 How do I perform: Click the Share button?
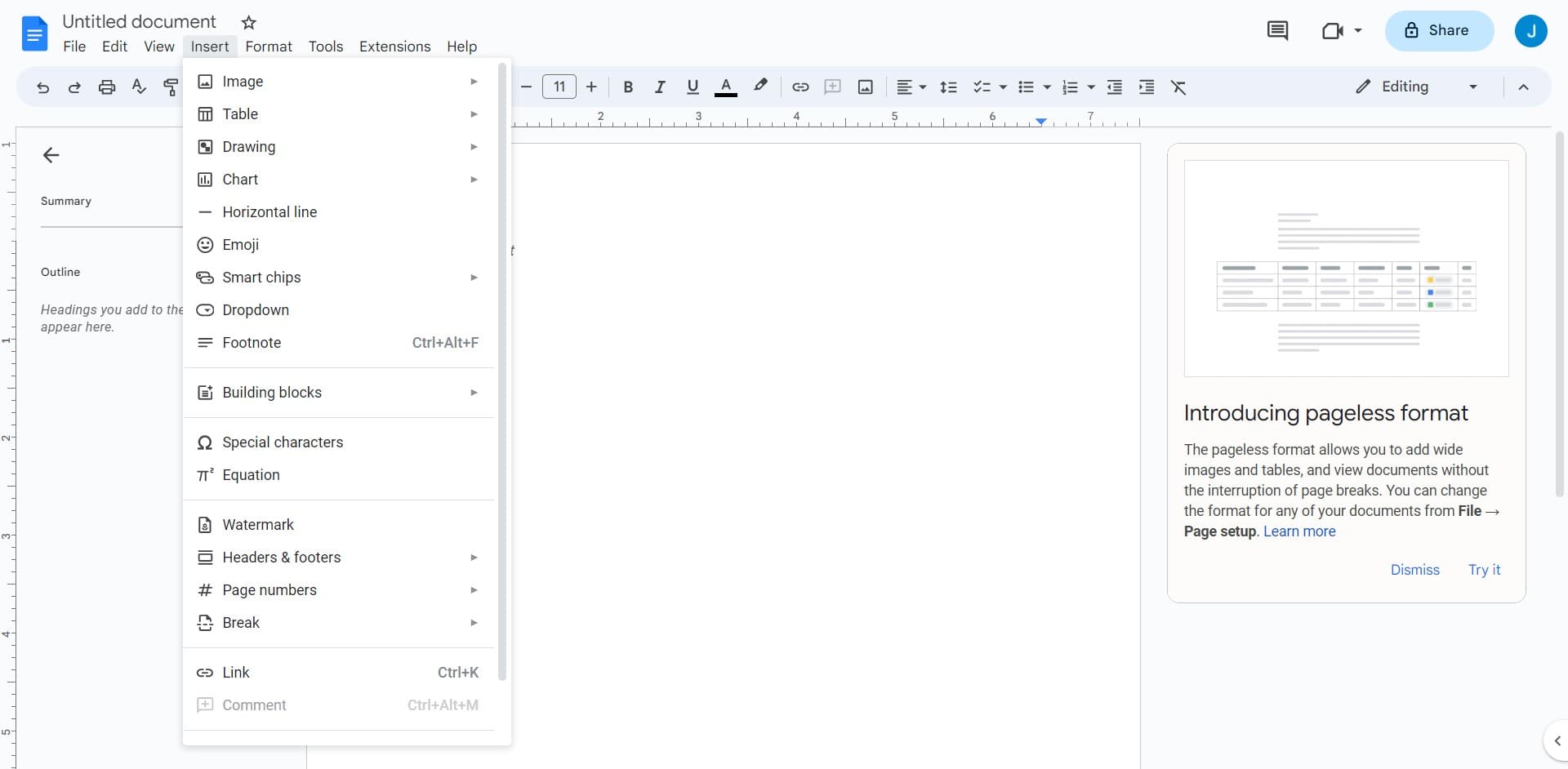click(x=1438, y=30)
